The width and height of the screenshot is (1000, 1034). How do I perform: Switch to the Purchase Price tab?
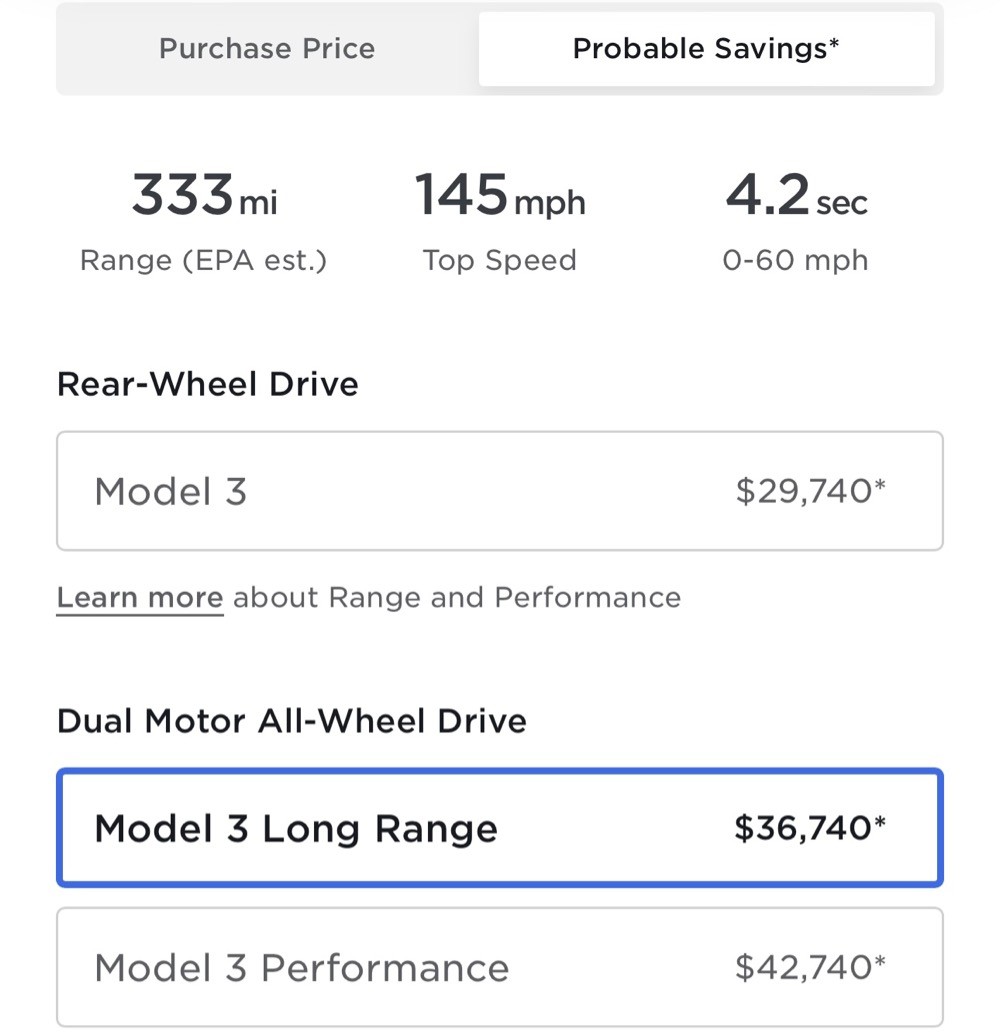(267, 49)
